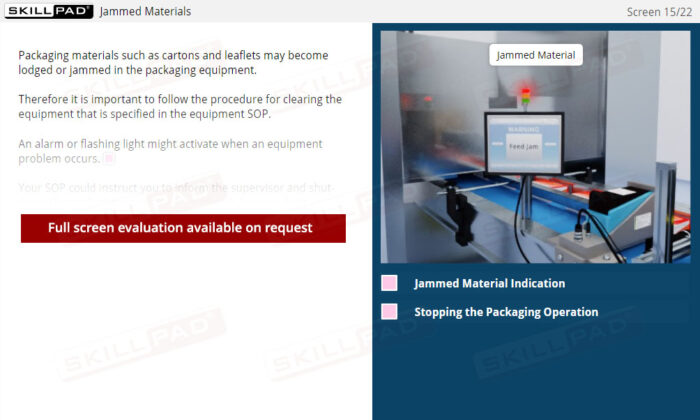Viewport: 700px width, 420px height.
Task: Click the small pink marker after 'problem occurs.'
Action: click(x=108, y=158)
